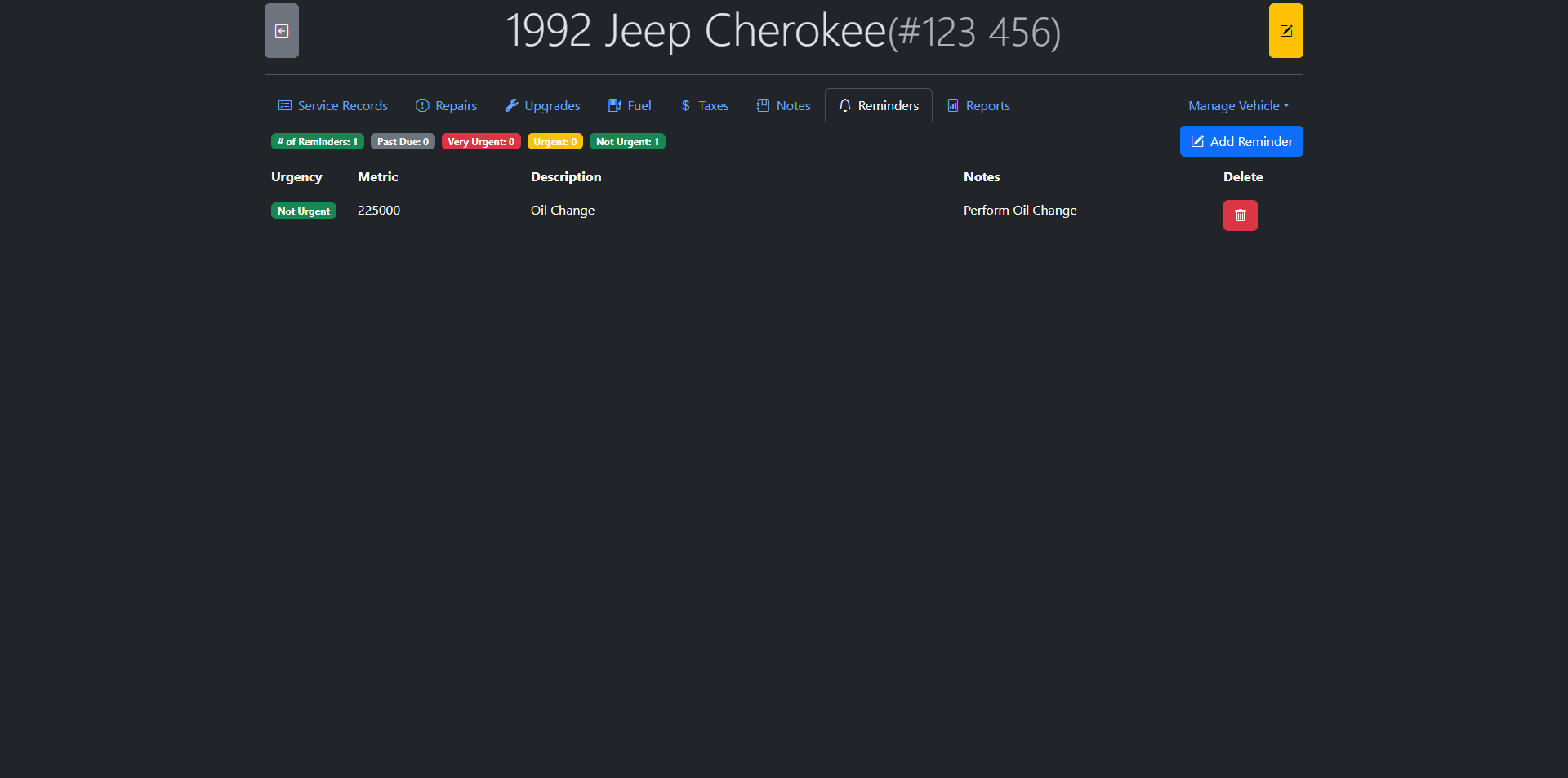Click the Not Urgent: 1 summary badge

[627, 142]
